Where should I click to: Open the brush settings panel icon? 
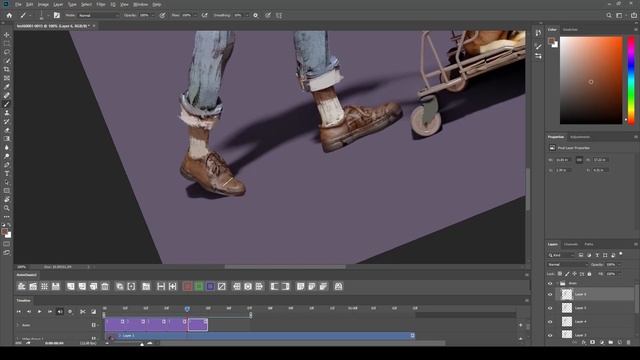[x=57, y=16]
